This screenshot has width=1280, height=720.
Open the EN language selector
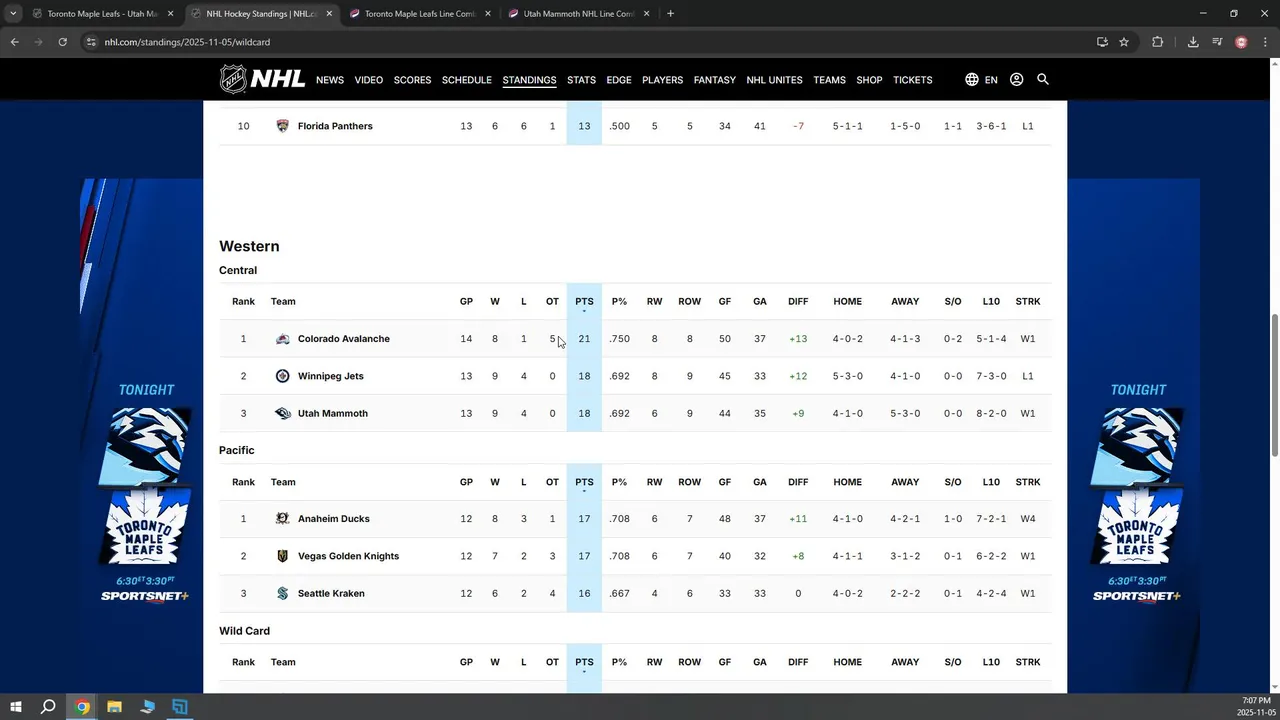coord(991,80)
